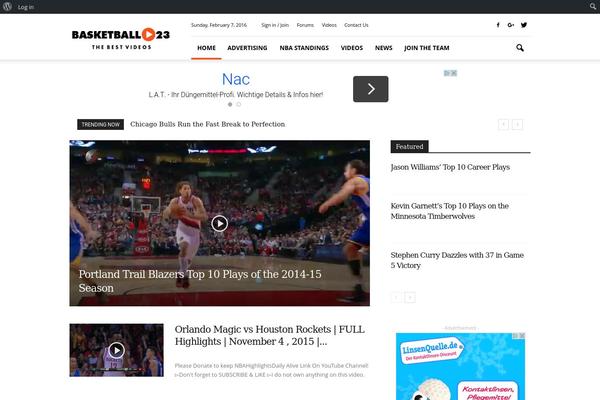Click the WordPress logo in the admin bar
This screenshot has width=600, height=400.
tap(7, 7)
